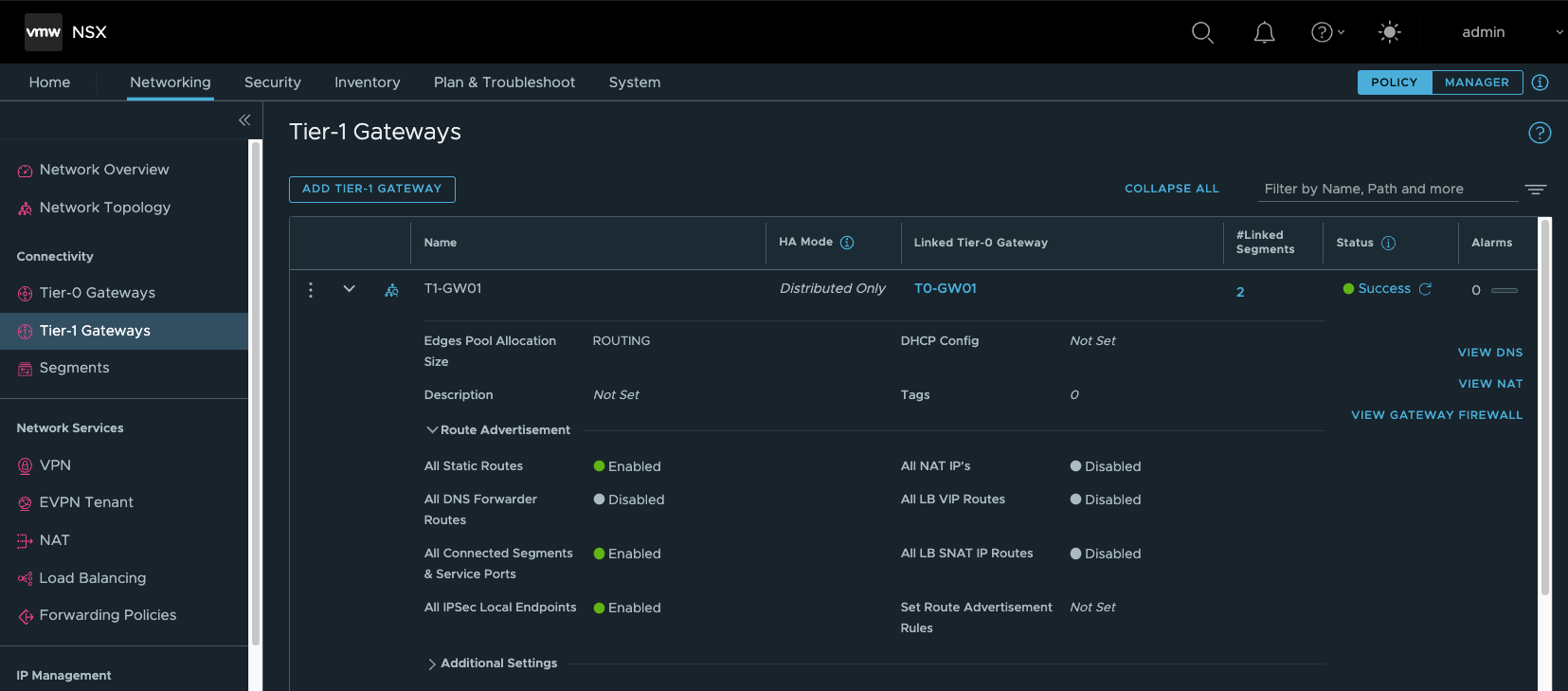Click the T1-GW01 alarms severity bar
The image size is (1568, 691).
(1505, 290)
